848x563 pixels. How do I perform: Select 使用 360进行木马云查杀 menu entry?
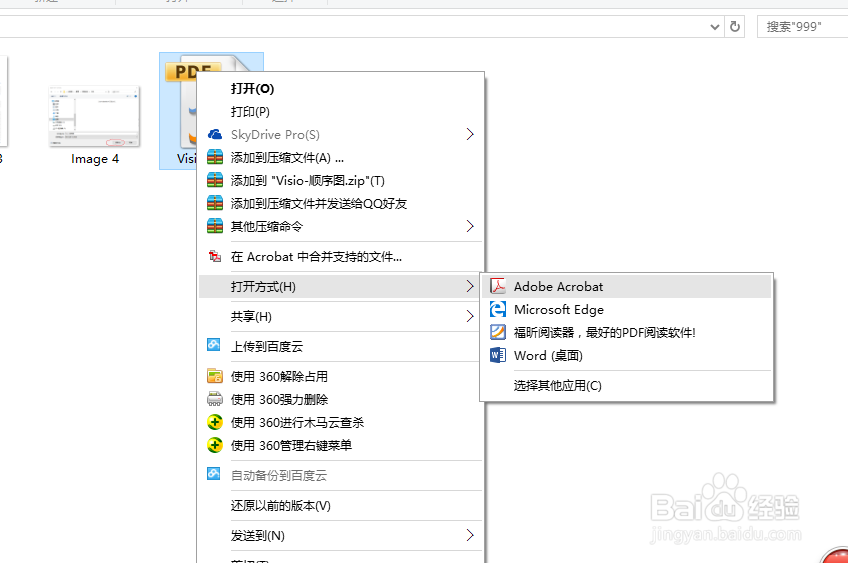pos(341,422)
